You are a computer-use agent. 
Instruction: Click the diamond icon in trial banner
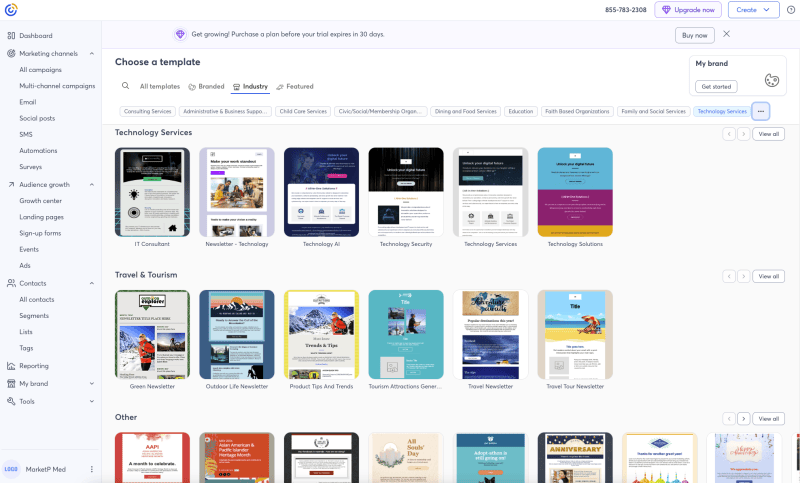click(180, 34)
